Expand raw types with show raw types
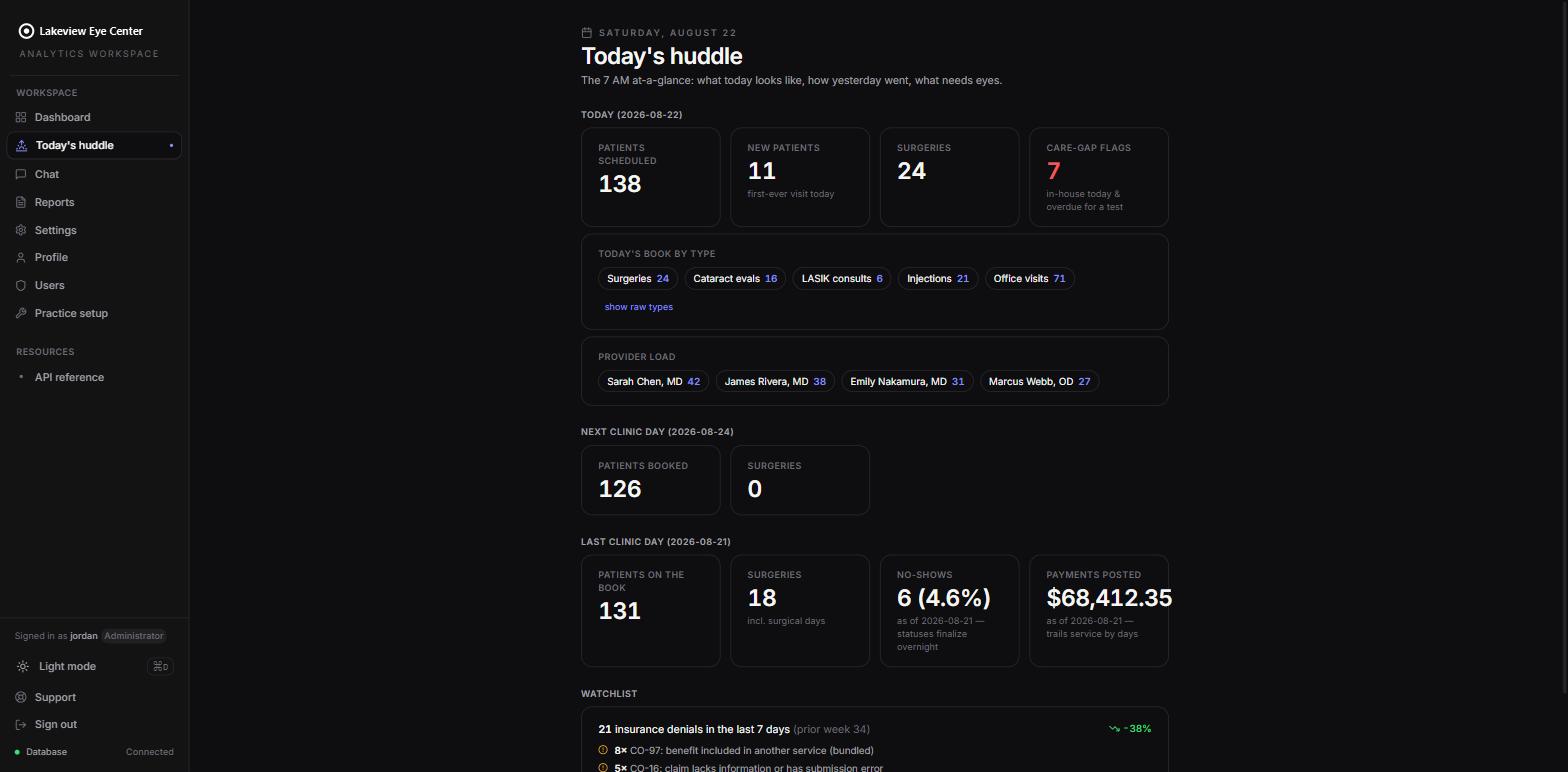The height and width of the screenshot is (772, 1568). pos(639,307)
